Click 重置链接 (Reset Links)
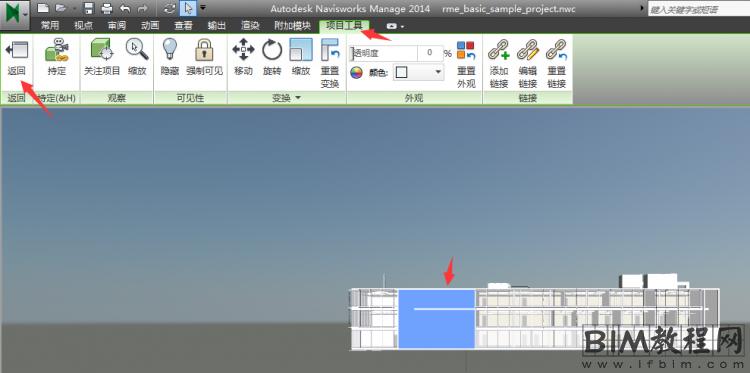Screen dimensions: 750x373 (557, 65)
